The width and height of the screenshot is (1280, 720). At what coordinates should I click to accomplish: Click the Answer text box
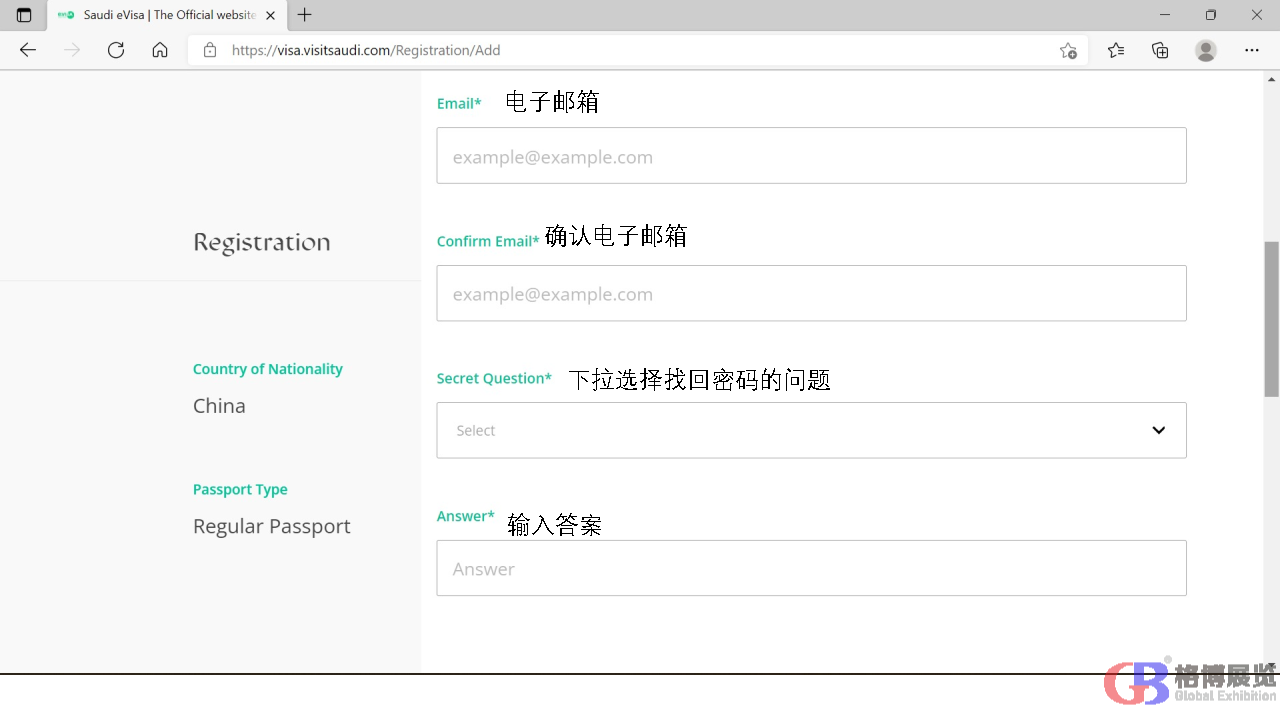point(810,568)
